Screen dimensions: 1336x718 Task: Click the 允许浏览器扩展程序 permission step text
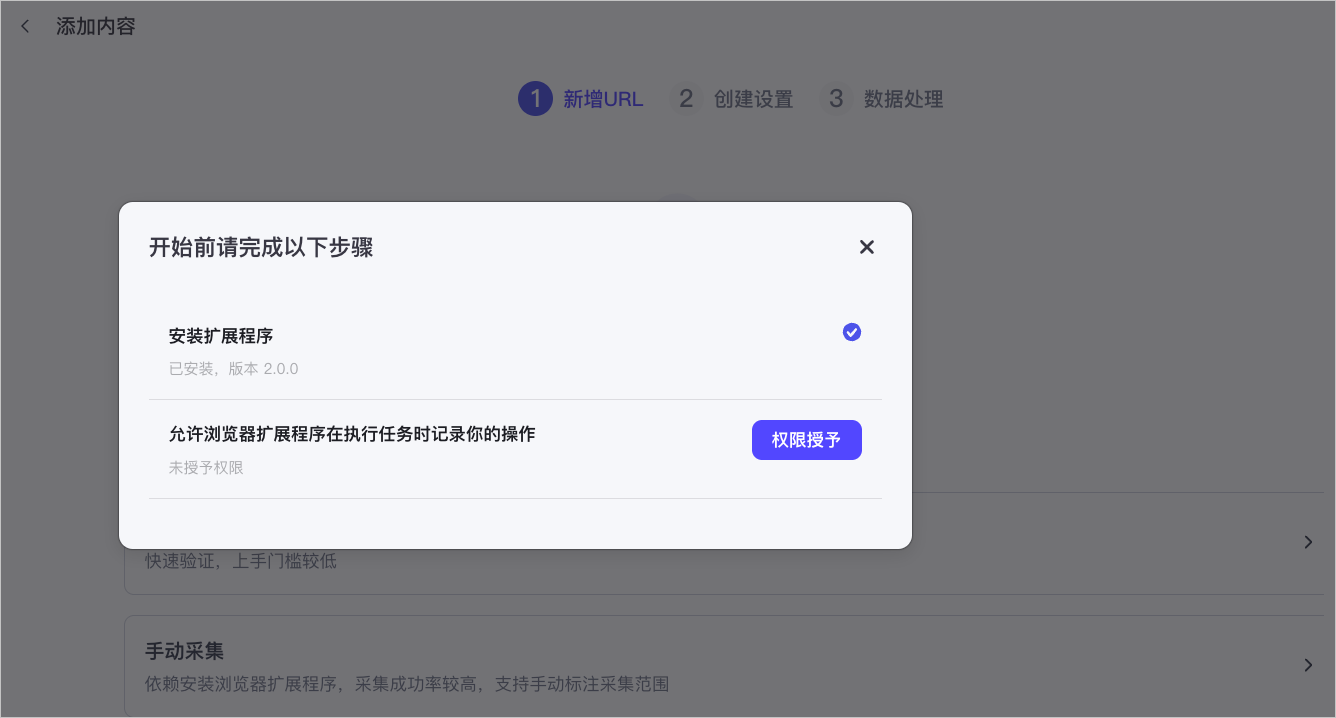pyautogui.click(x=352, y=434)
